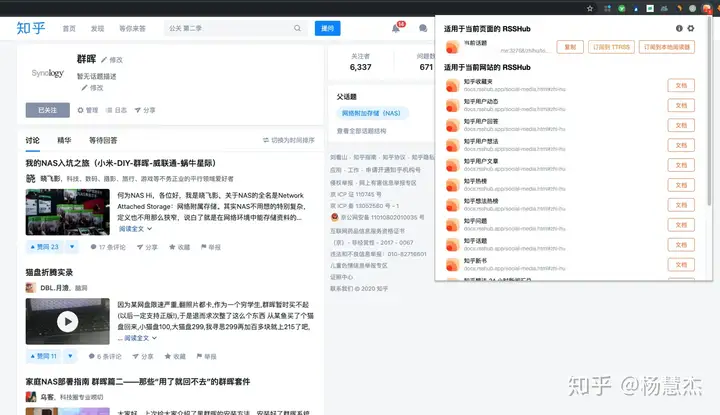Toggle 切换为时间排序 sorting
The height and width of the screenshot is (415, 720).
coord(289,140)
